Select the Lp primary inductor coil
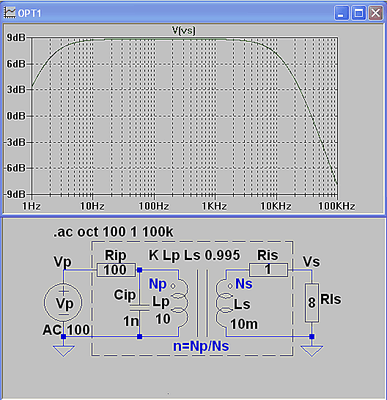 click(x=180, y=304)
